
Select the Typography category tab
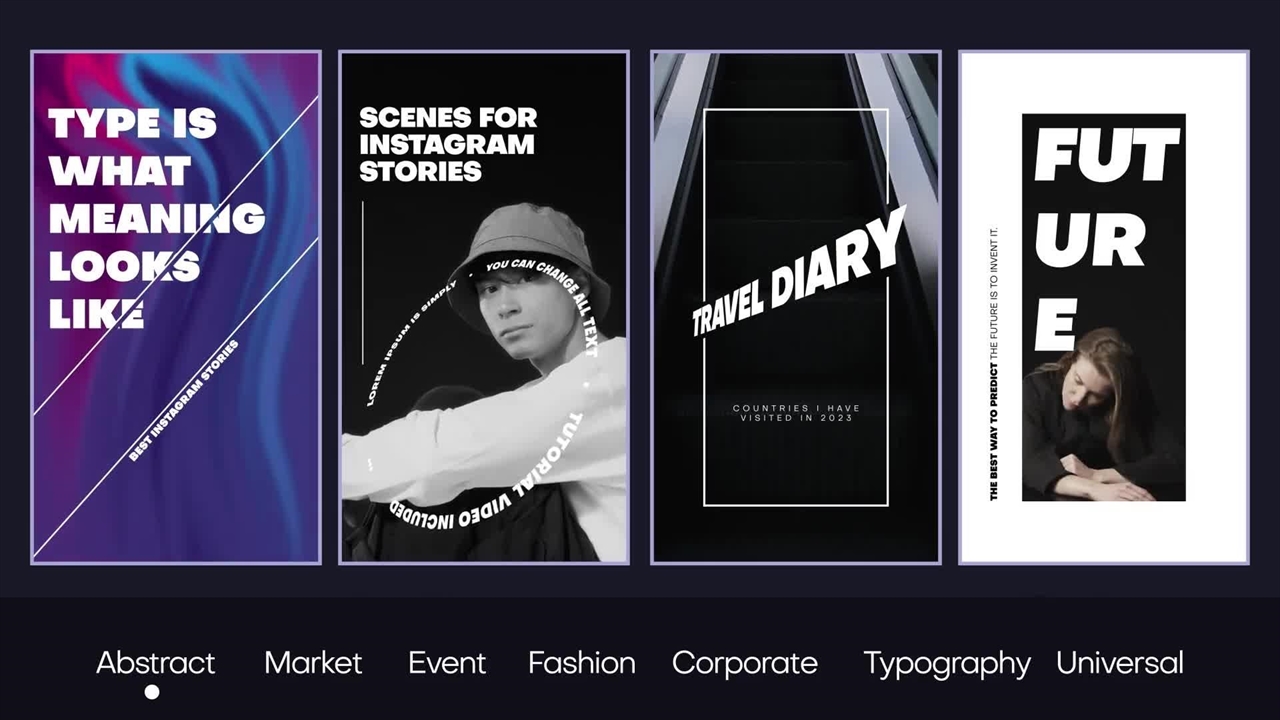click(947, 664)
